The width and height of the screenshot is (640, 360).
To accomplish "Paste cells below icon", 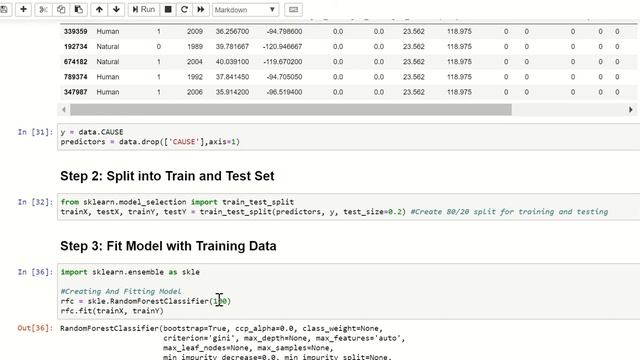I will [78, 9].
